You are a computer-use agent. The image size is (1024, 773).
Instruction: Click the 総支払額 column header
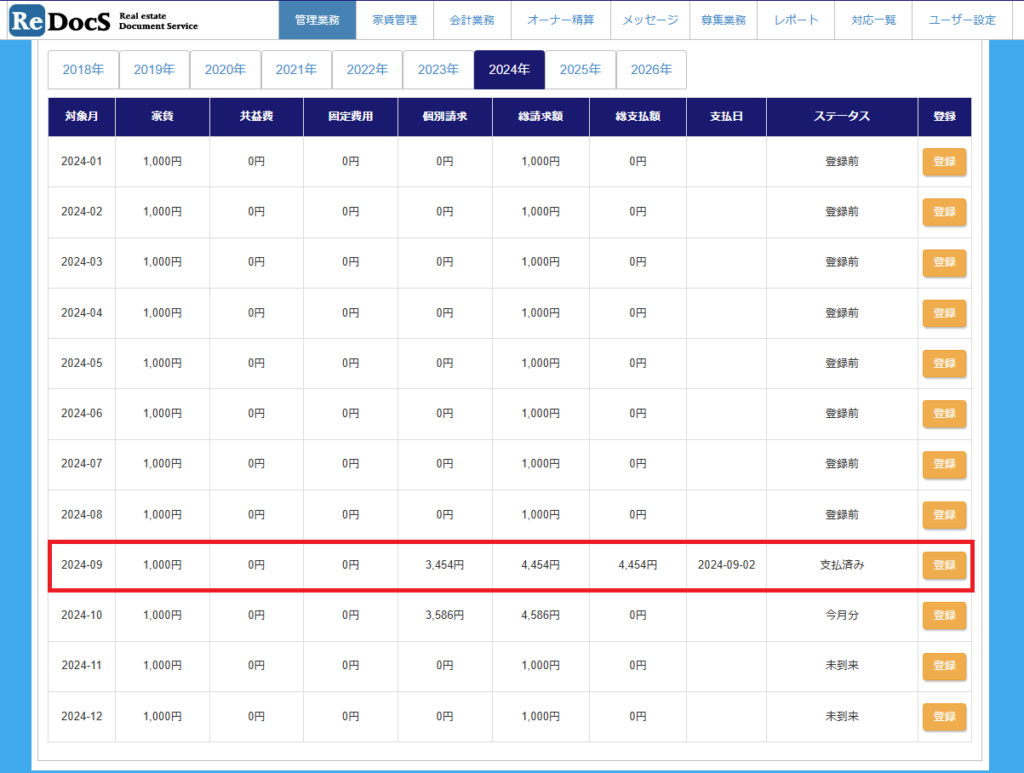[x=638, y=116]
